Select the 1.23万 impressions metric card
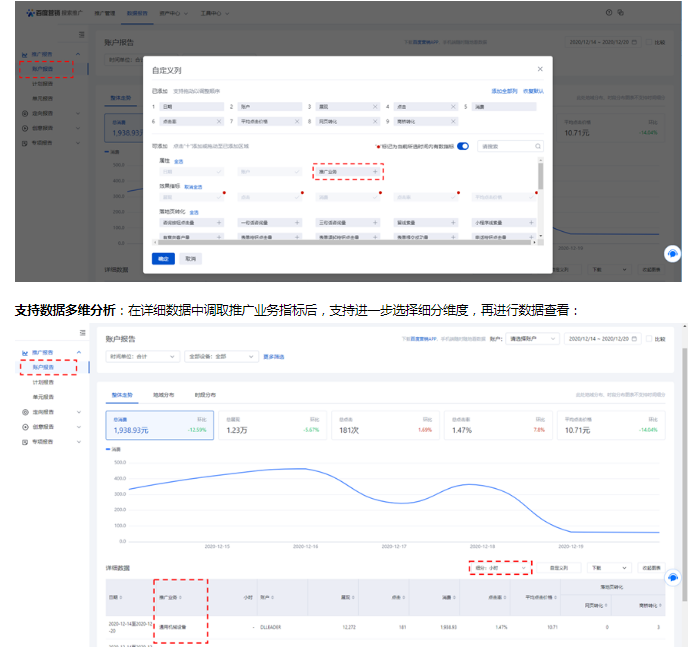Screen dimensions: 694x653 [273, 425]
